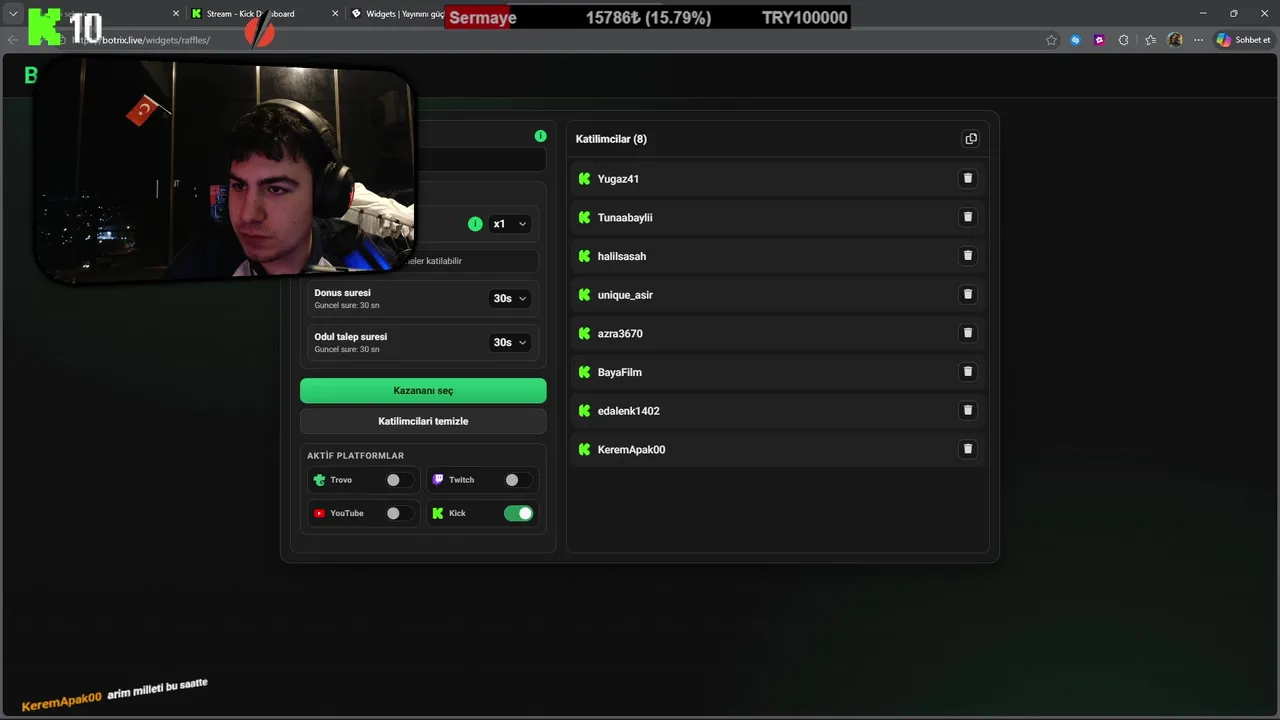Click participant name edalenk1402
Screen dimensions: 1280x720
[628, 411]
